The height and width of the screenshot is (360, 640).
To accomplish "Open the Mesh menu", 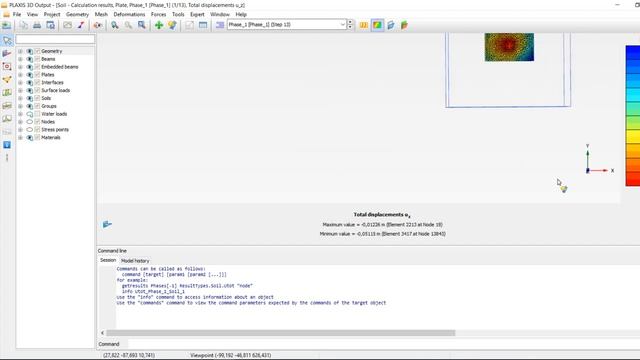I will (101, 14).
